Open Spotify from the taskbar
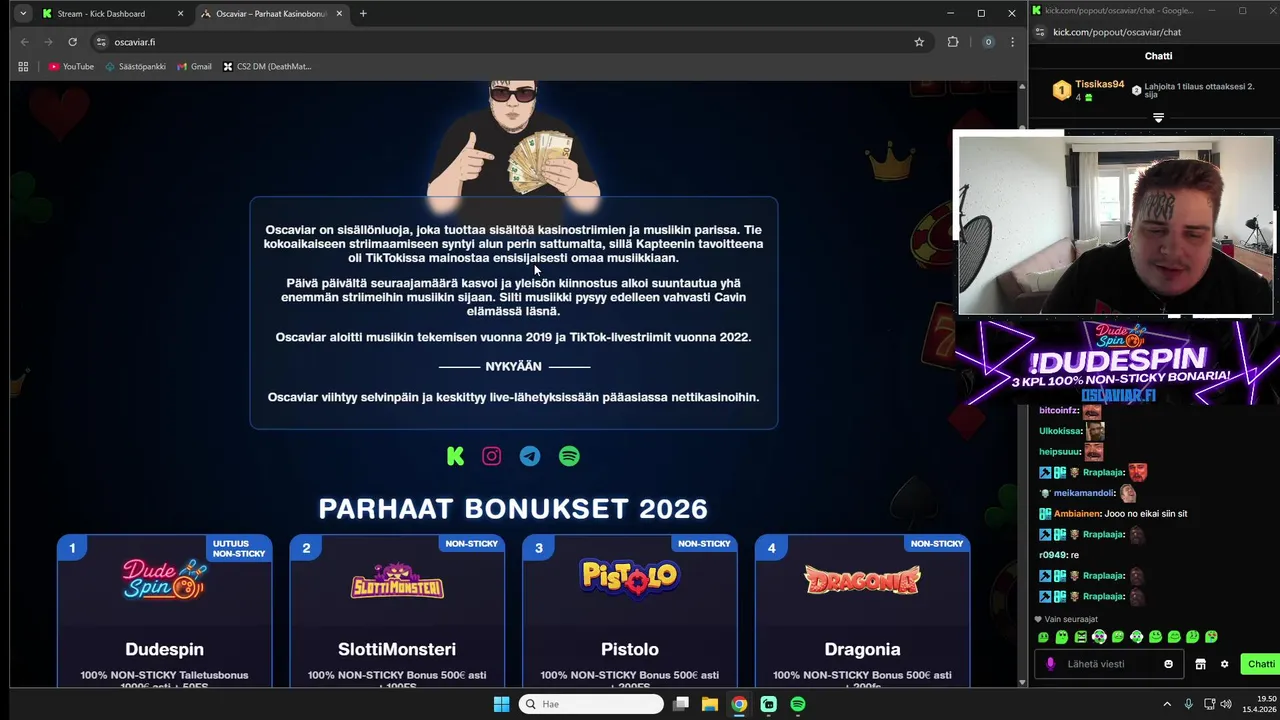This screenshot has height=720, width=1280. pos(798,704)
